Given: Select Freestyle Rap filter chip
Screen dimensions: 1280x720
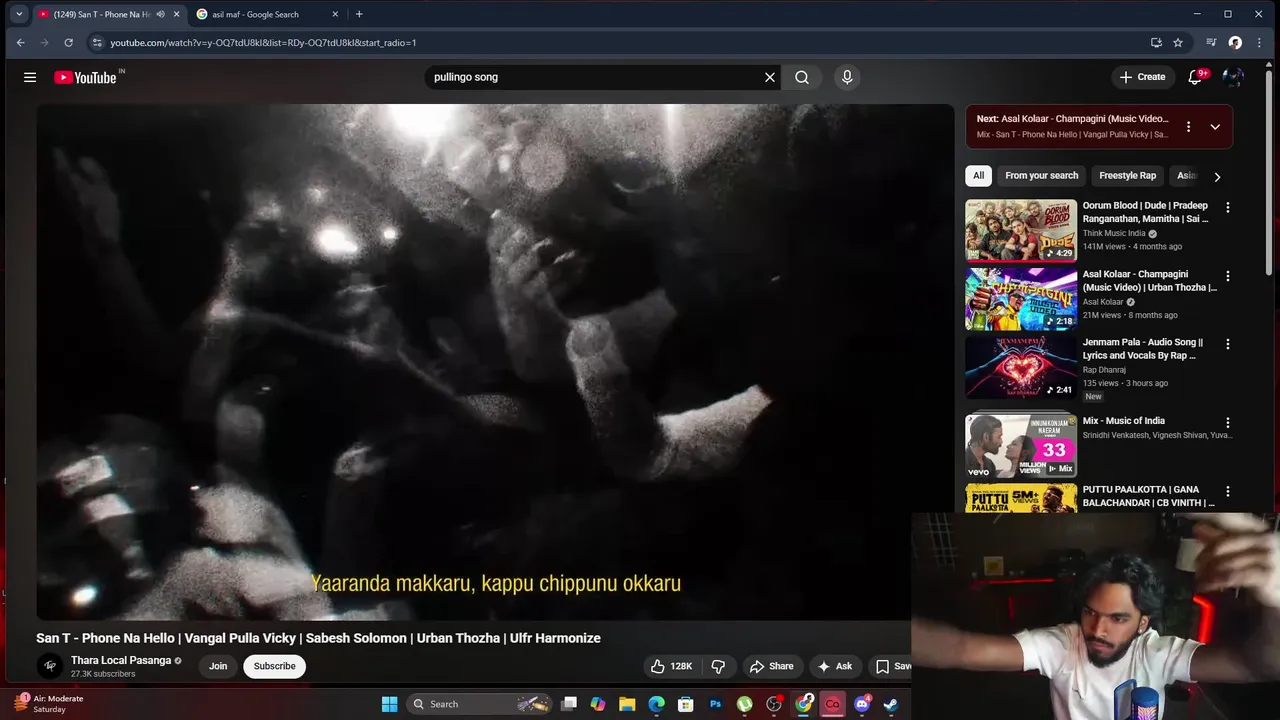Looking at the screenshot, I should click(x=1127, y=176).
